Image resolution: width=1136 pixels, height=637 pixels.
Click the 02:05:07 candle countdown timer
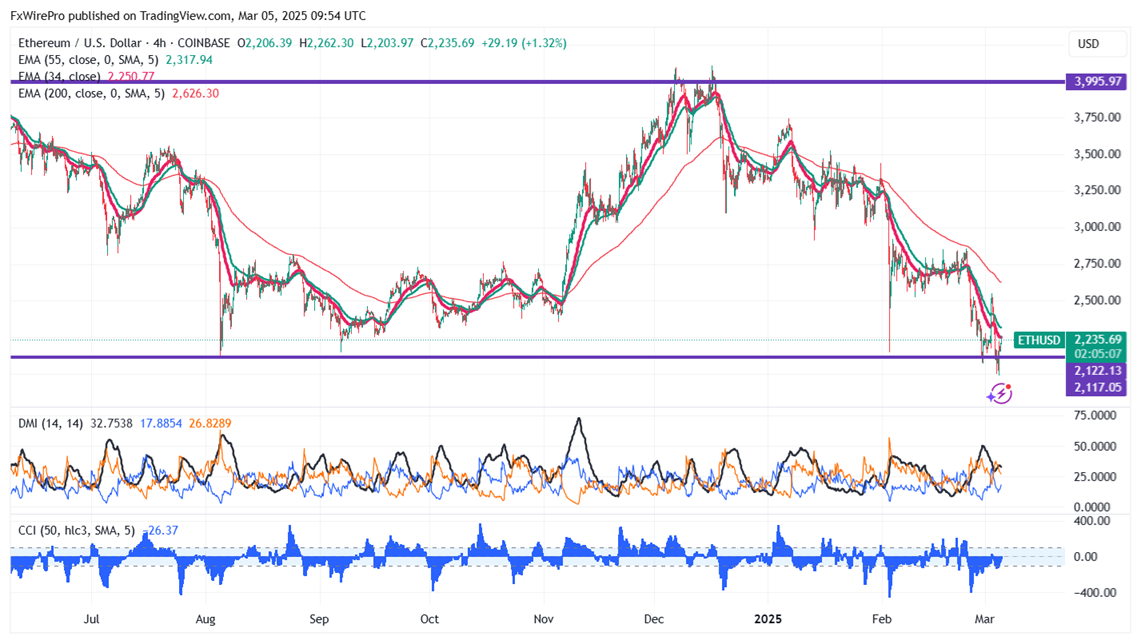(1097, 354)
